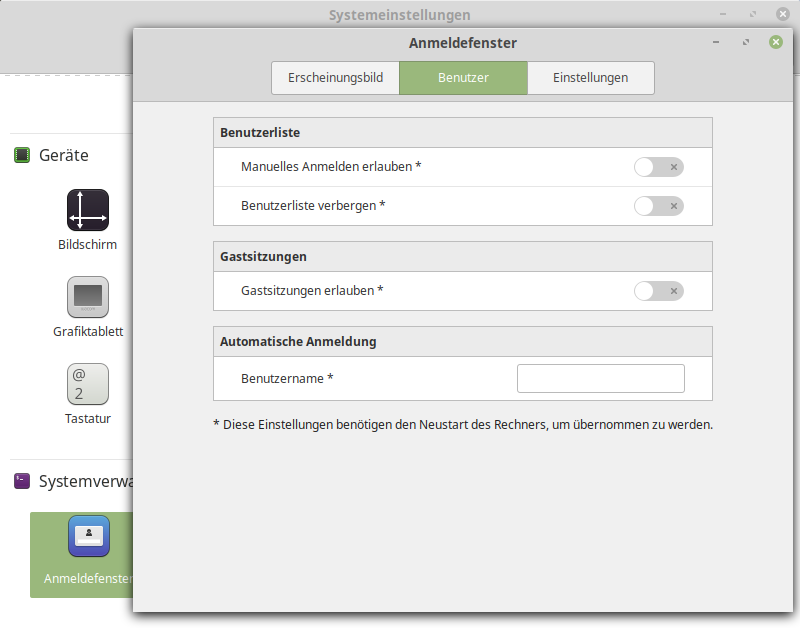Click the green Geräte category icon

[22, 155]
